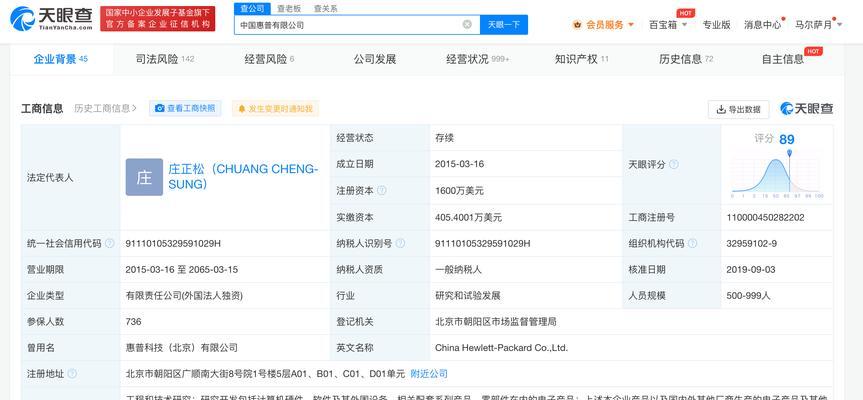
Task: Select the 查关系 search tab
Action: tap(325, 8)
